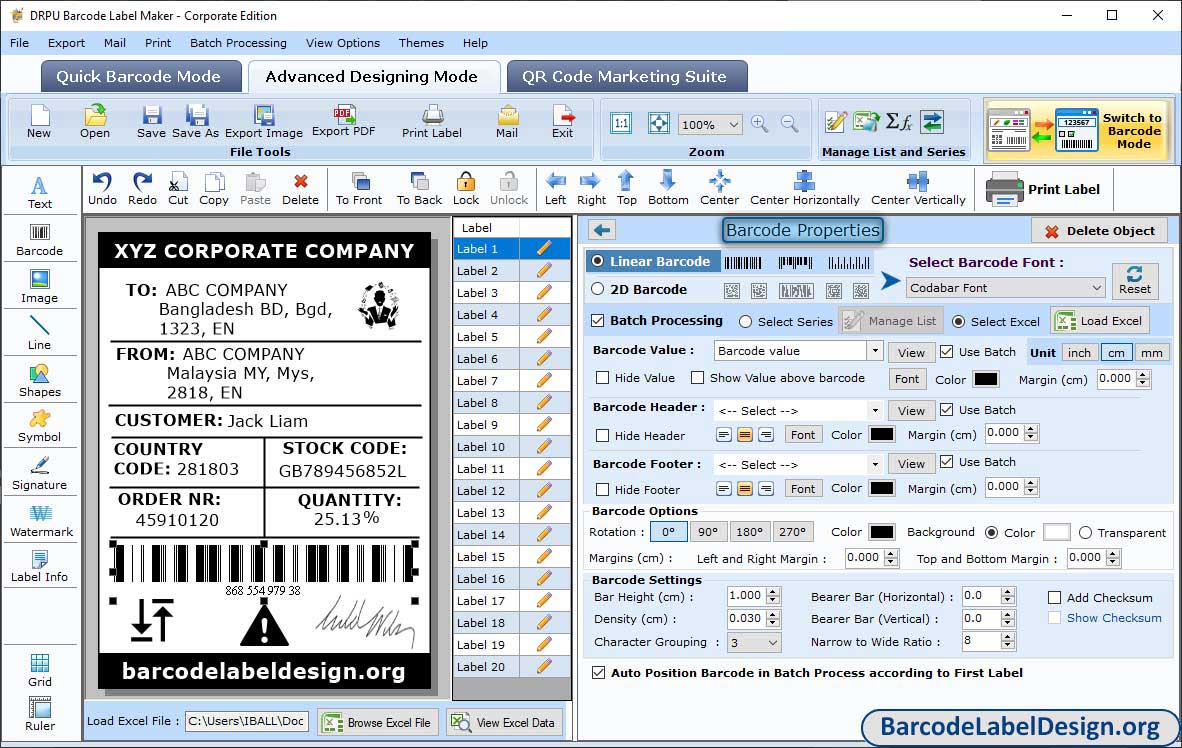This screenshot has width=1182, height=748.
Task: Lock the selected object
Action: (x=466, y=189)
